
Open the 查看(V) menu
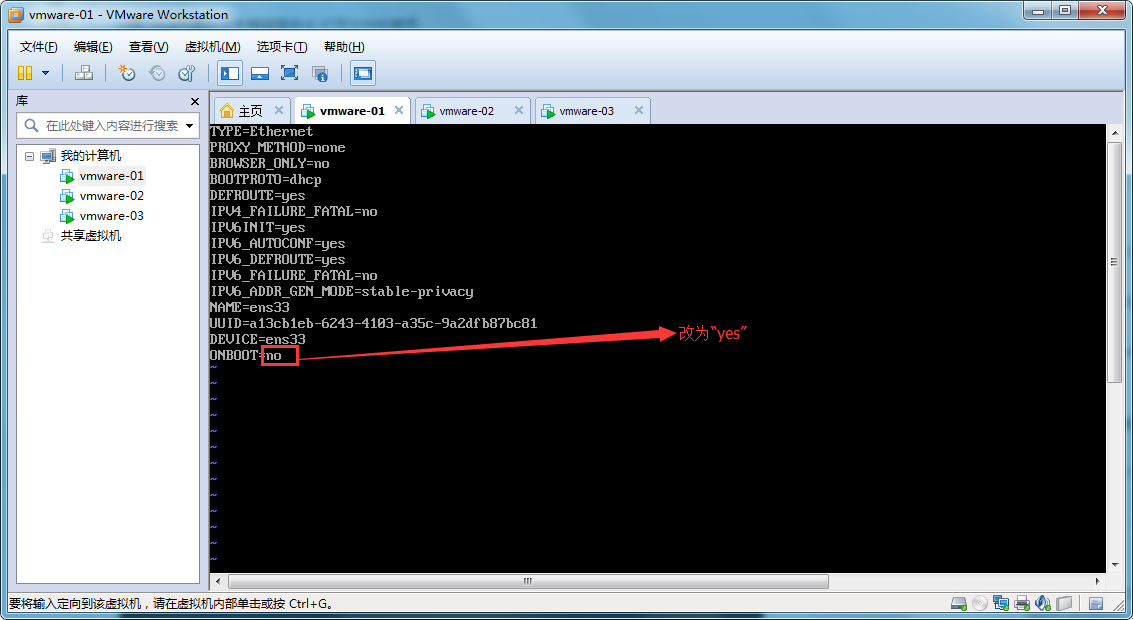point(149,47)
